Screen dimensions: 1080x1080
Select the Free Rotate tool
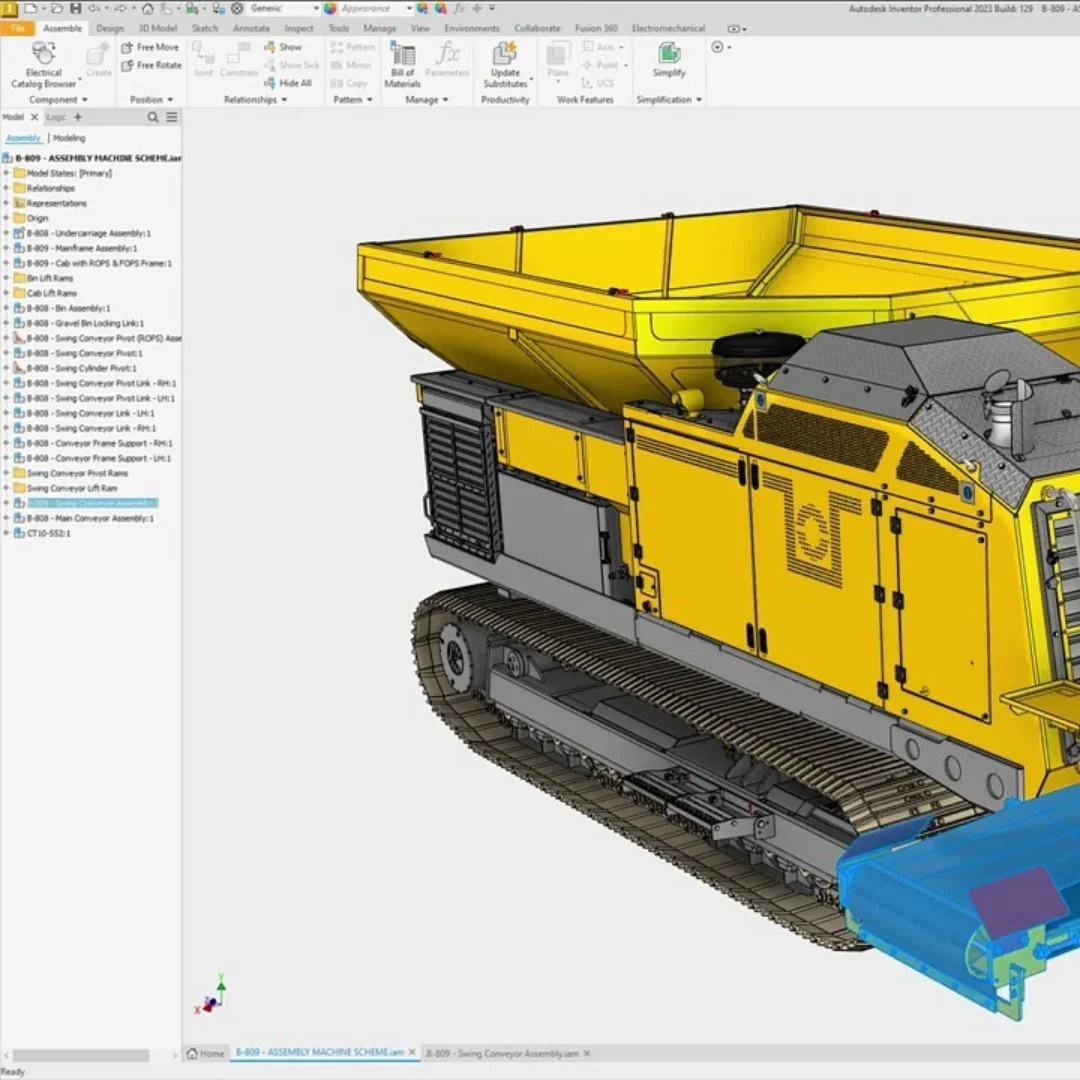152,65
